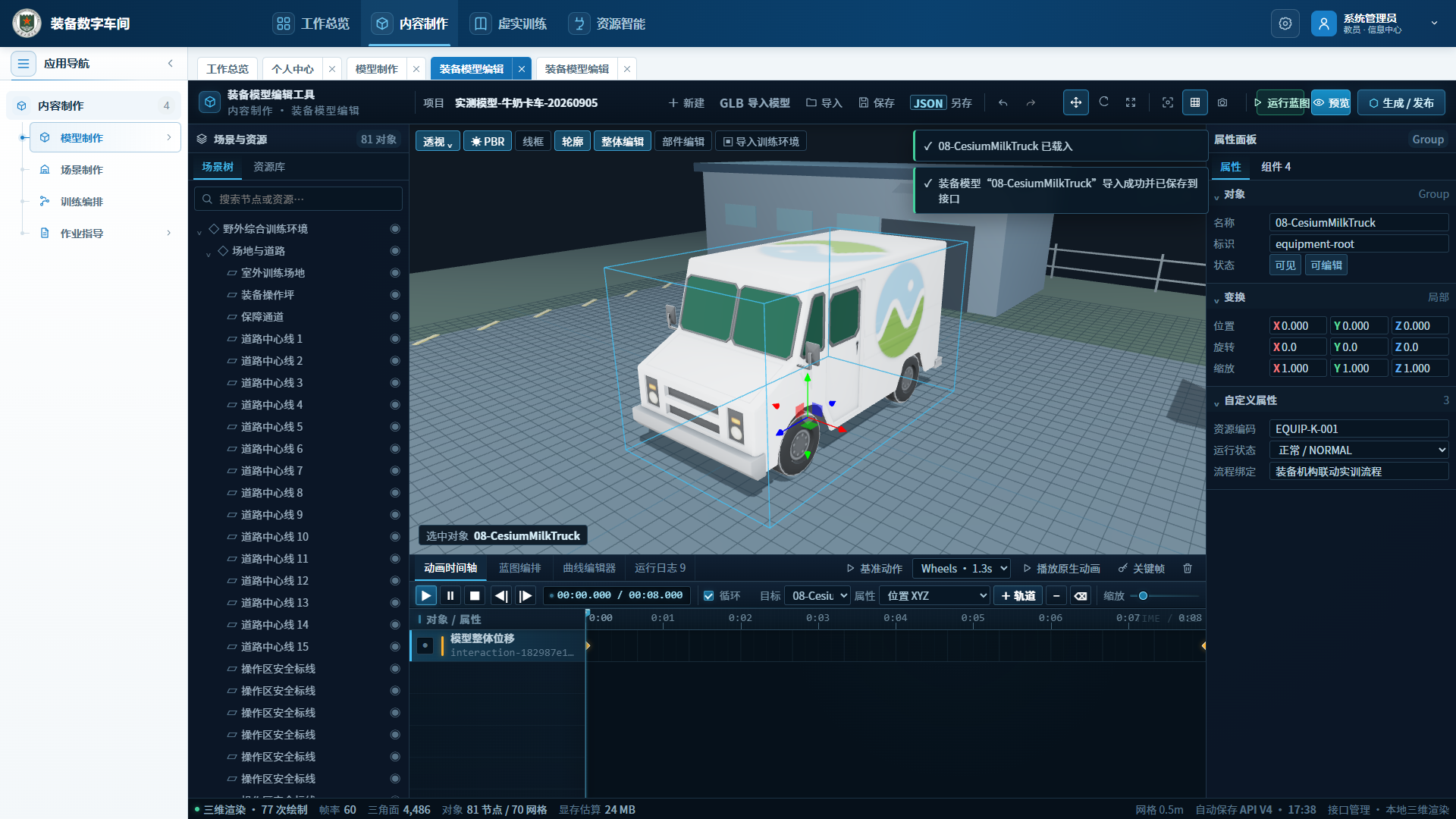Redo the last edit

1031,102
